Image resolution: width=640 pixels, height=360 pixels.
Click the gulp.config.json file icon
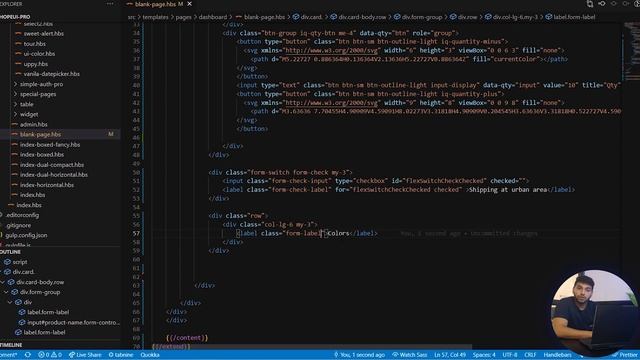(x=2, y=235)
